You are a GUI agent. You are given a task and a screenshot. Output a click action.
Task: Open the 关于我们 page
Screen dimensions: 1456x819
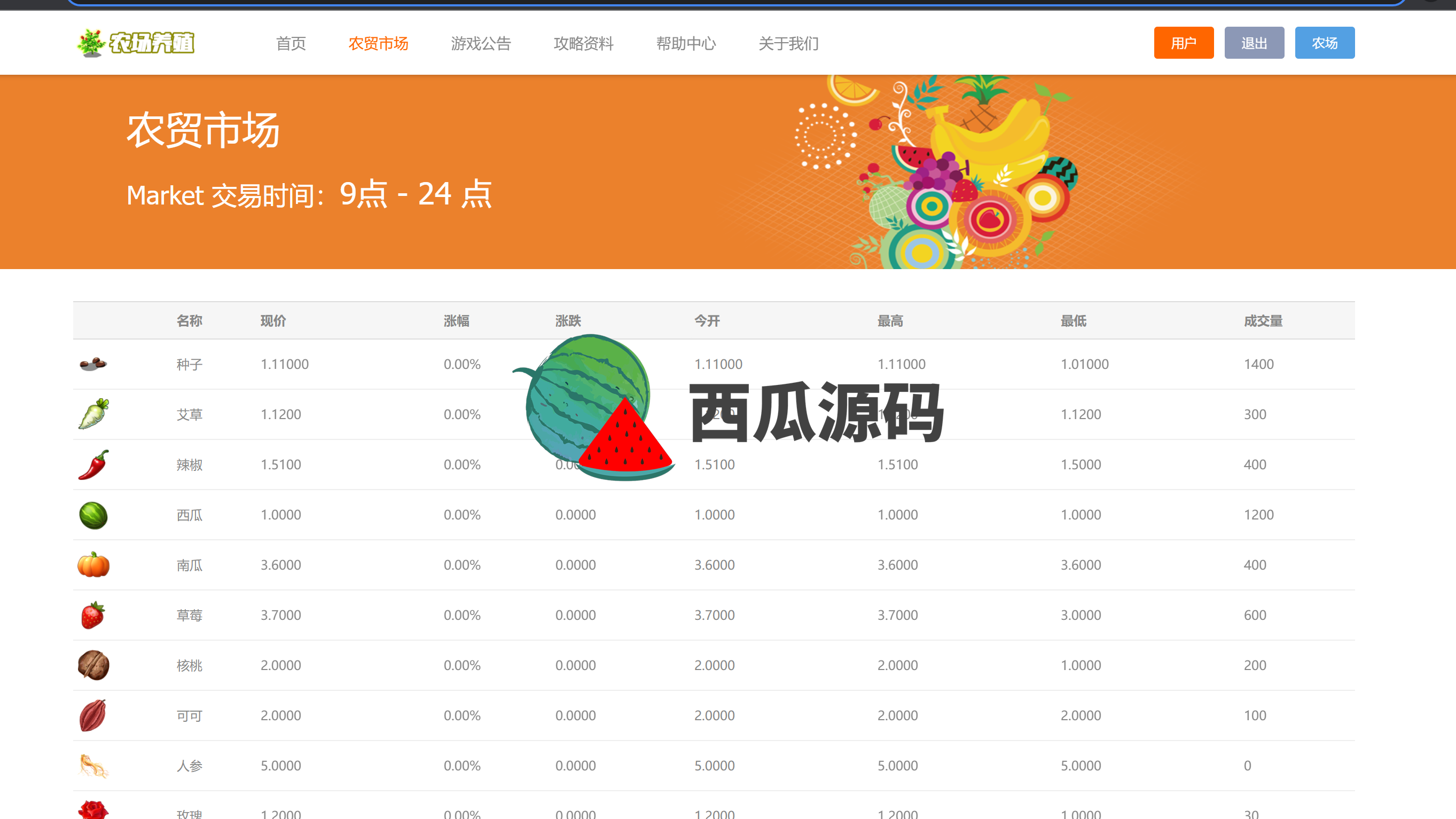tap(788, 43)
